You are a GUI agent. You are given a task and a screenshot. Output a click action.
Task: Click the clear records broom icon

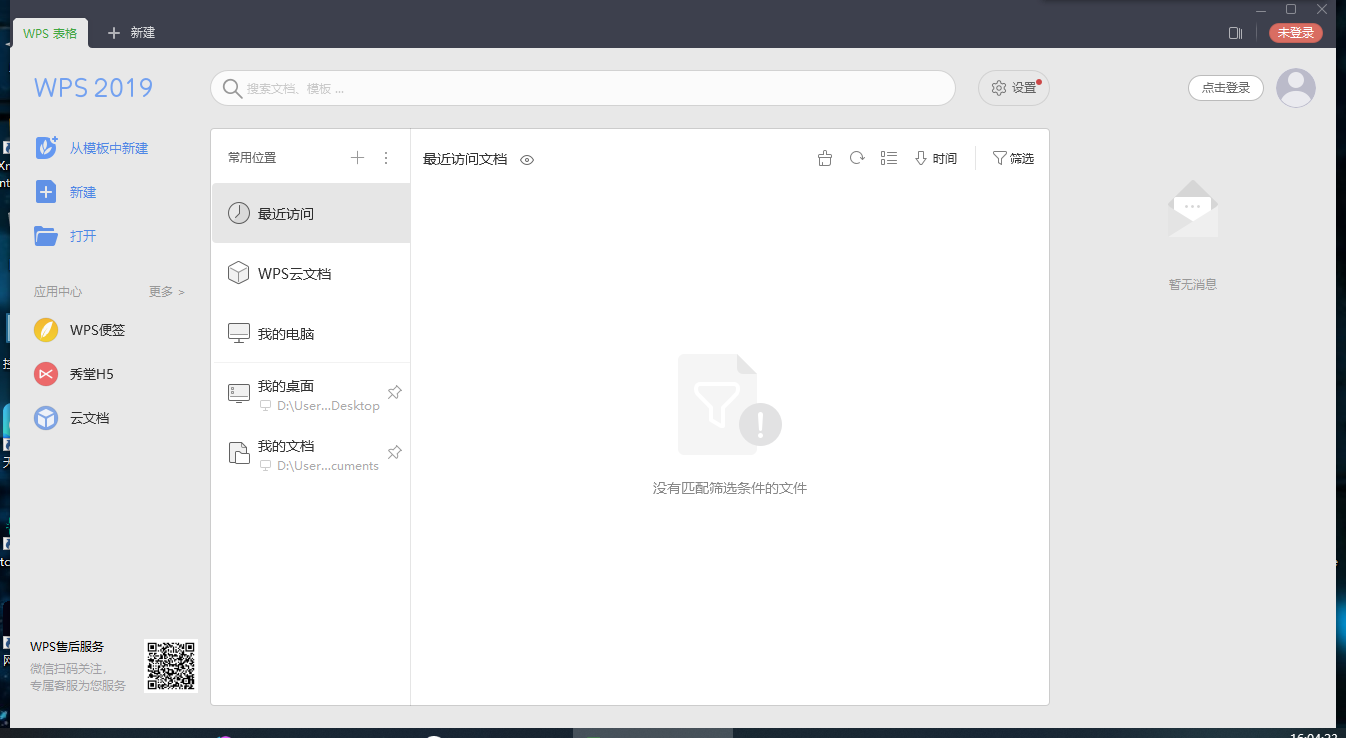tap(824, 158)
